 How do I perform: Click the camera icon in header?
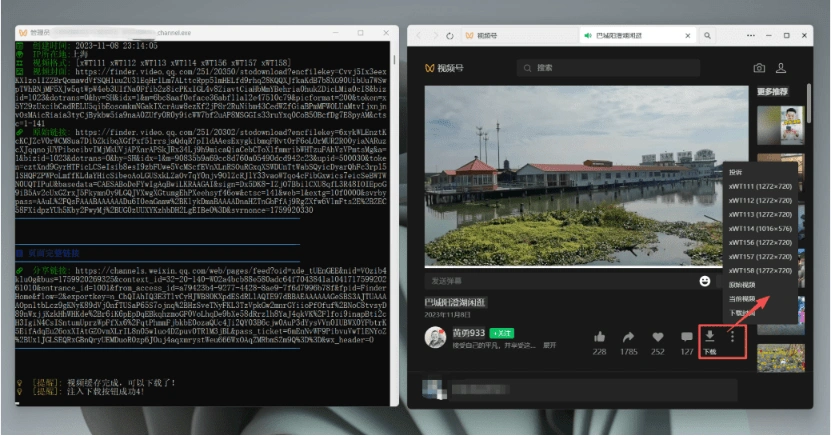pyautogui.click(x=759, y=68)
